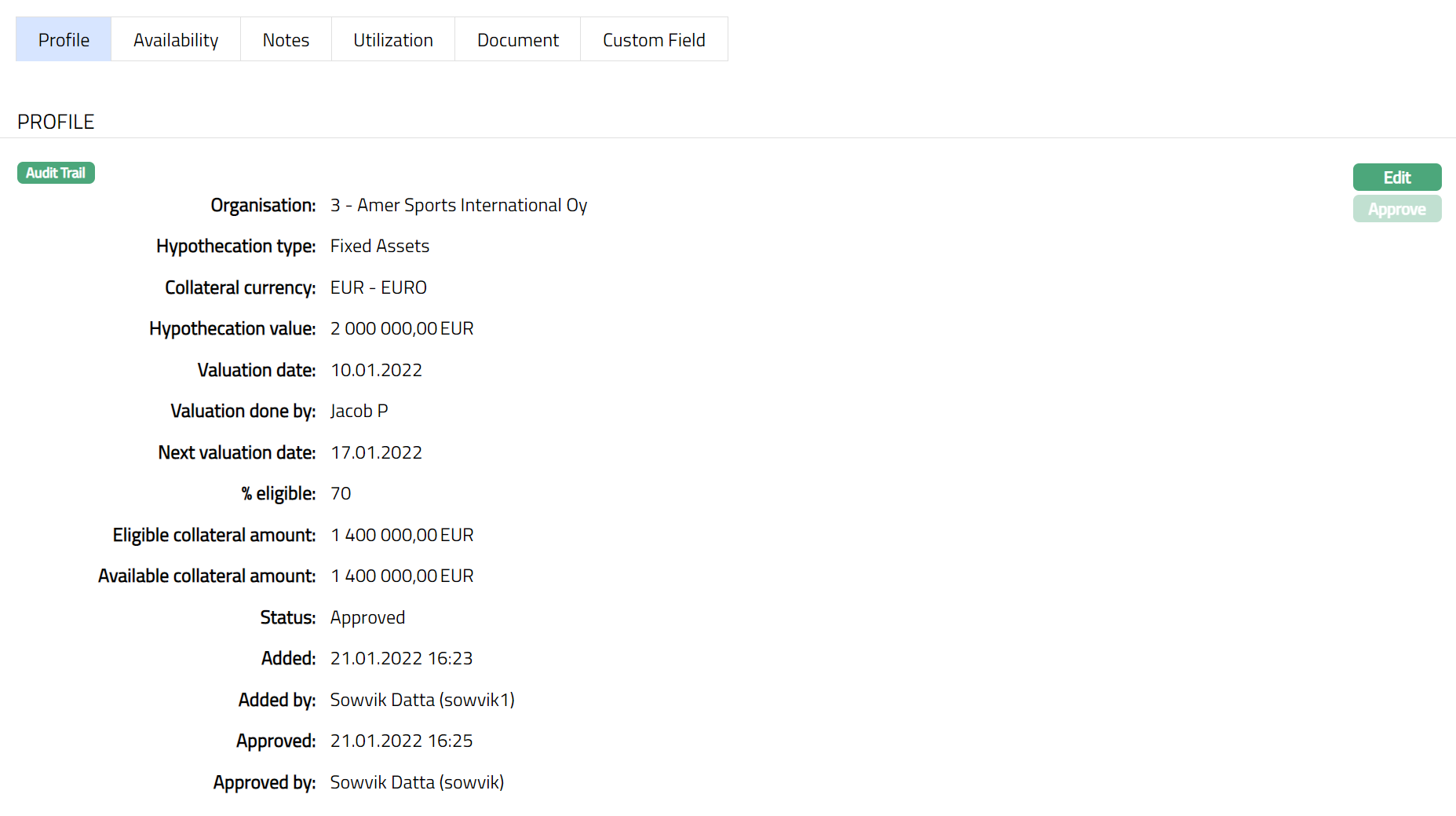Select the Jacob P valuer name

pyautogui.click(x=359, y=412)
